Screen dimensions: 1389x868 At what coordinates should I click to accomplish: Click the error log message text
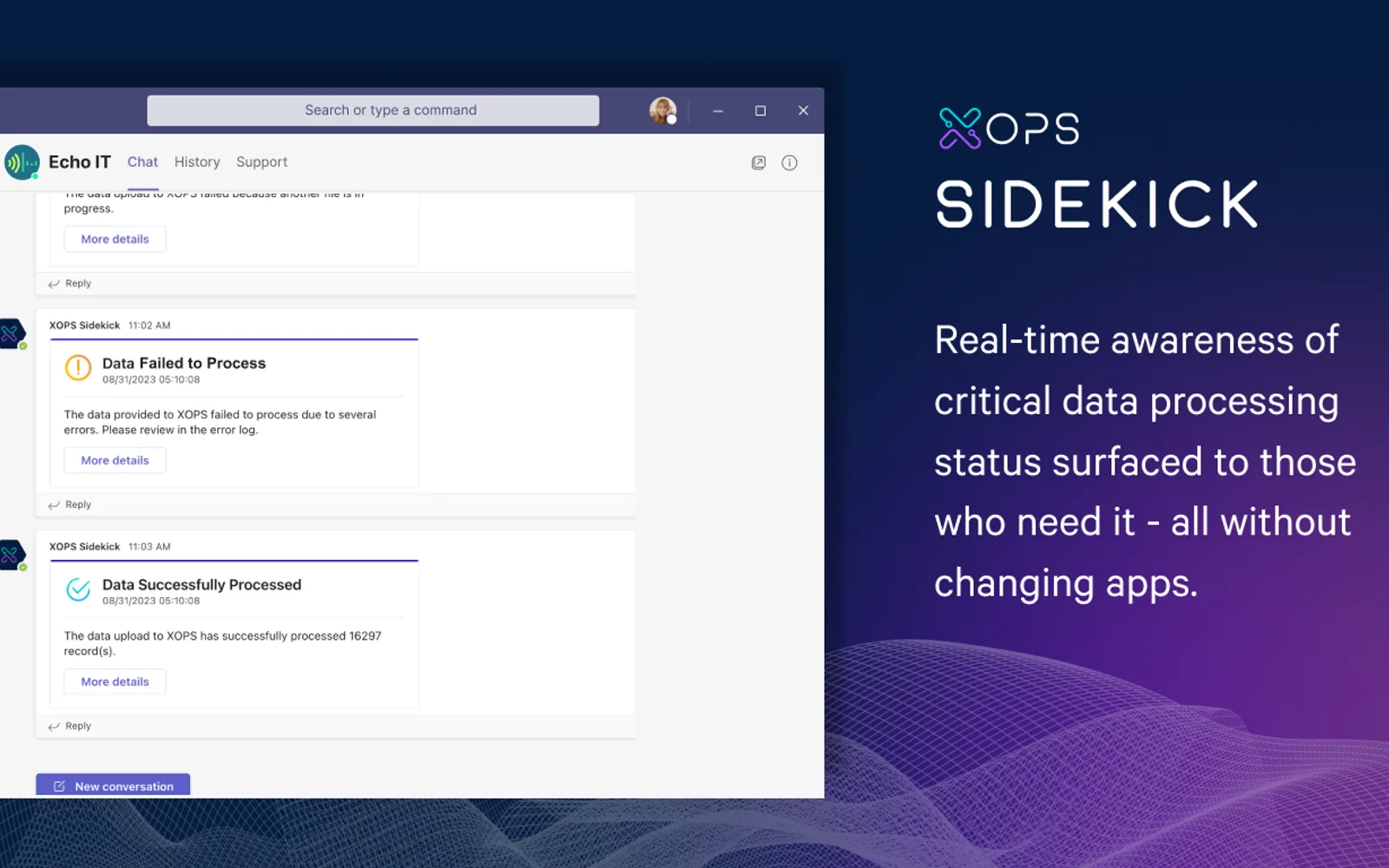[220, 422]
